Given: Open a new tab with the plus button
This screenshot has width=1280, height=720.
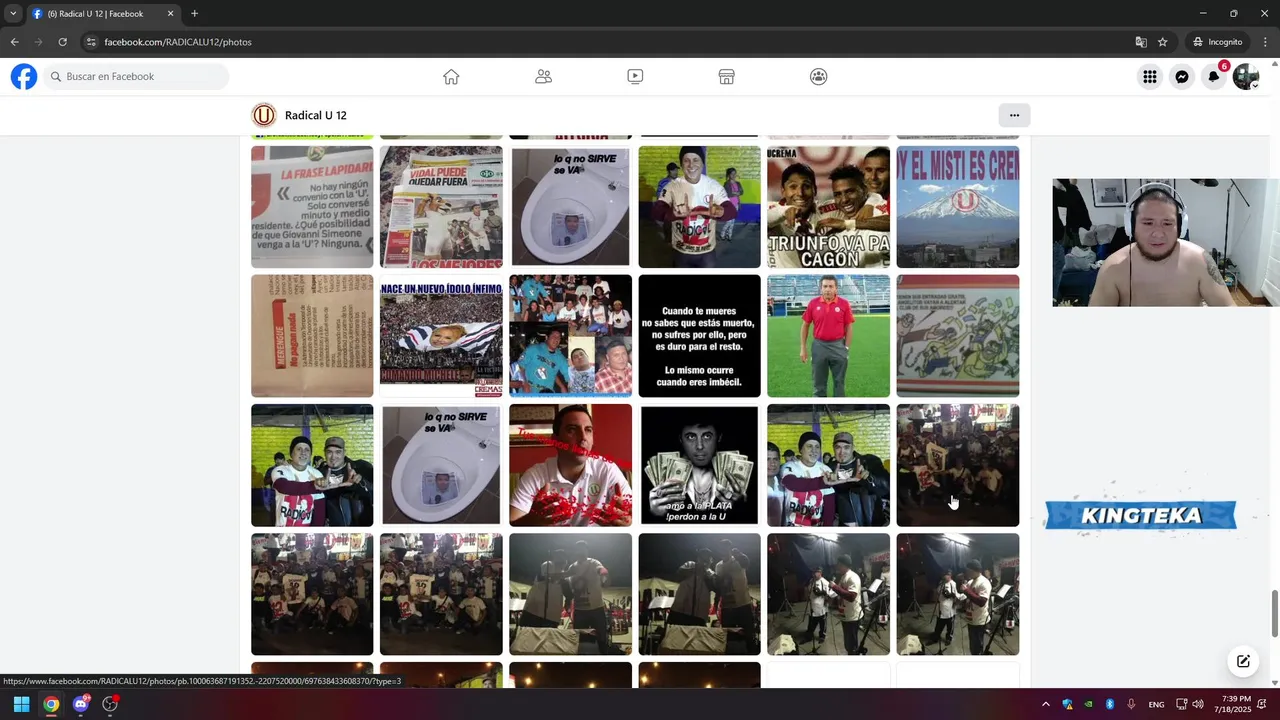Looking at the screenshot, I should (x=194, y=14).
